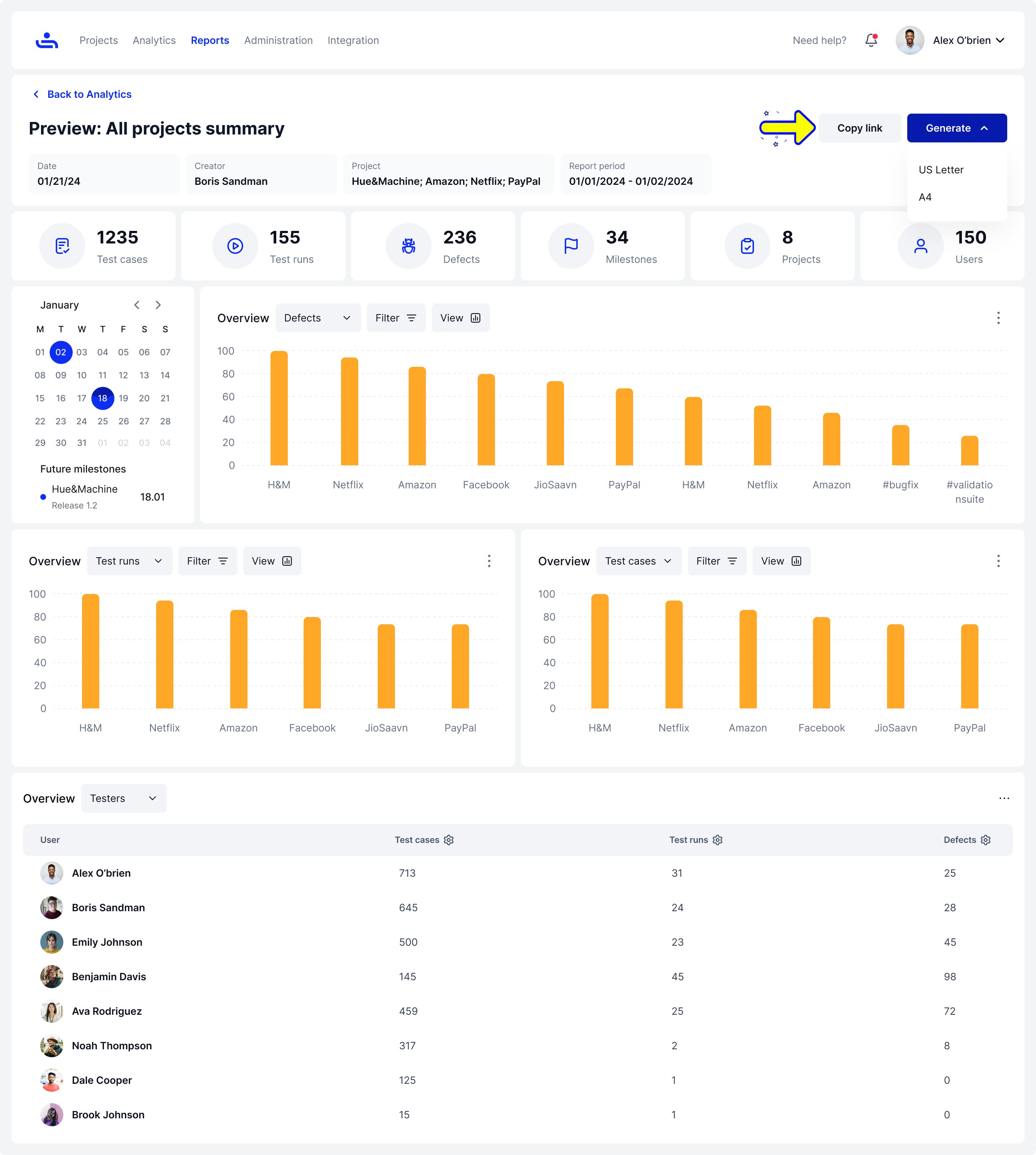The width and height of the screenshot is (1036, 1155).
Task: Expand the Test runs overview dropdown
Action: point(129,561)
